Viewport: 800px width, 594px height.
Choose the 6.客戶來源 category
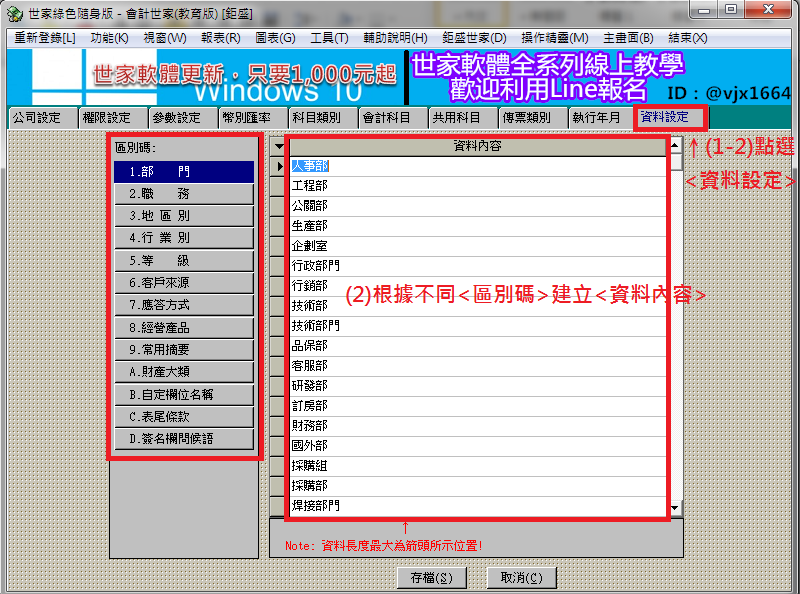tap(184, 283)
